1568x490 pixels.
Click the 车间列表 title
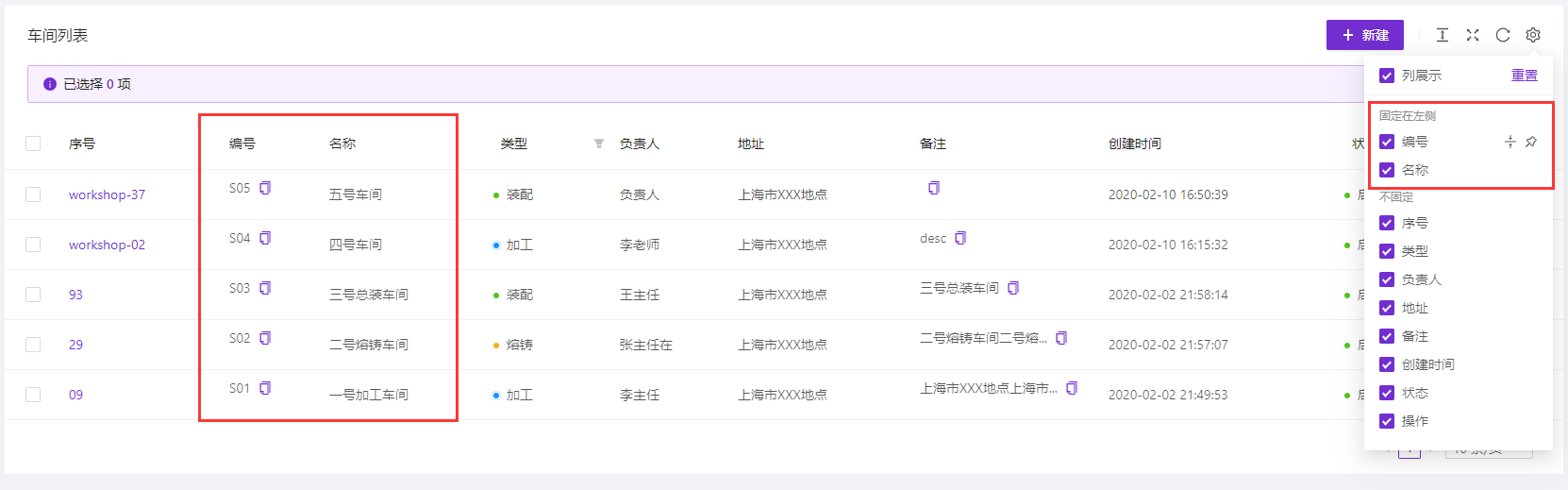tap(58, 35)
